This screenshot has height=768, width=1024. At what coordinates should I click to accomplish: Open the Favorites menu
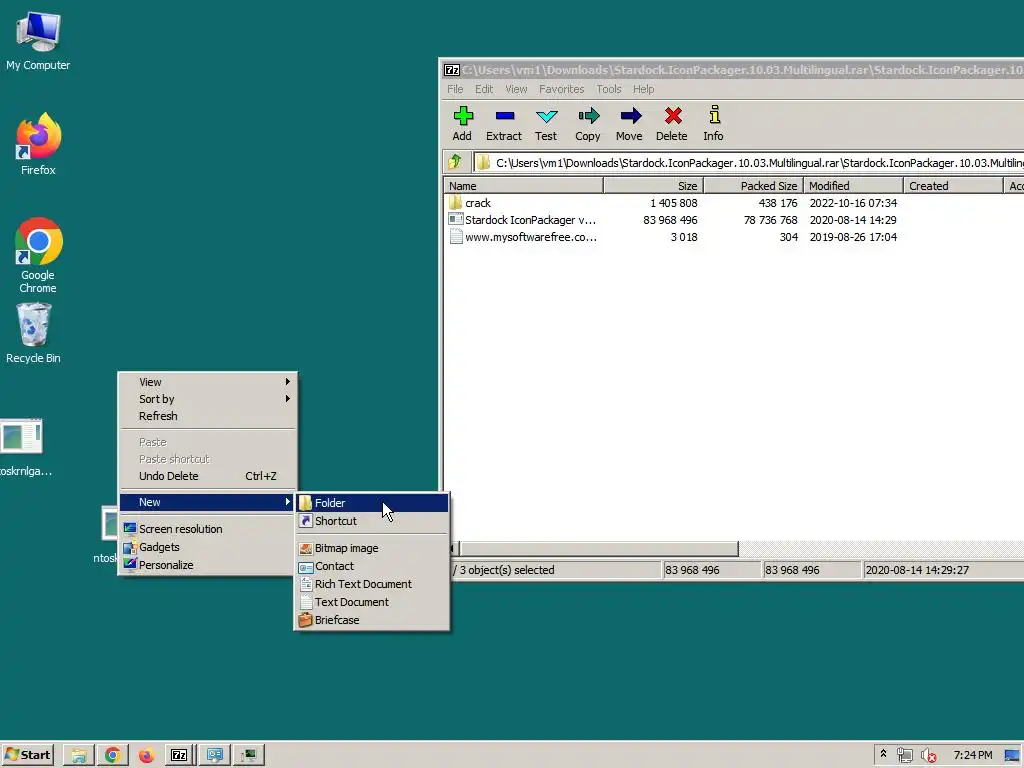[x=562, y=89]
